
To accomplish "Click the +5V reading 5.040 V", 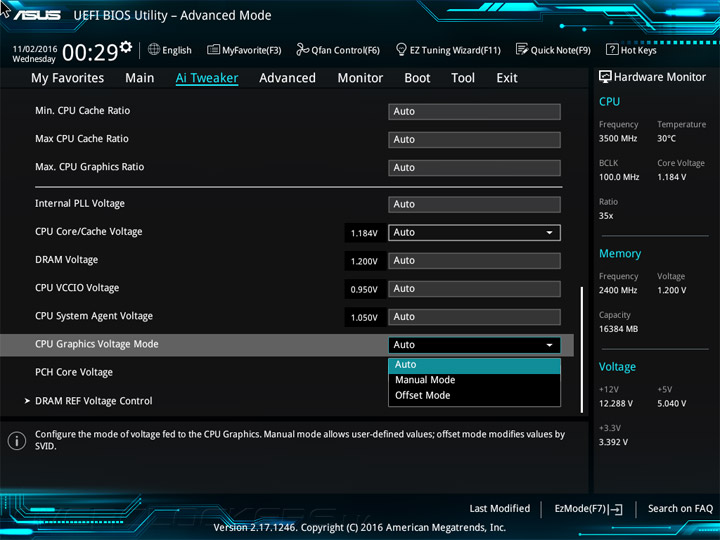I will tap(672, 404).
